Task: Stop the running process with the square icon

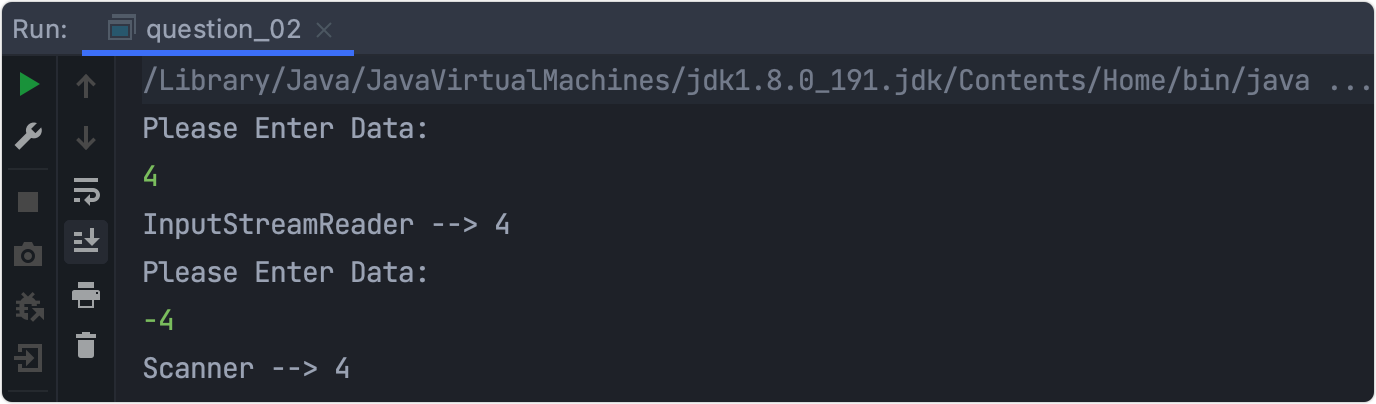Action: (x=29, y=203)
